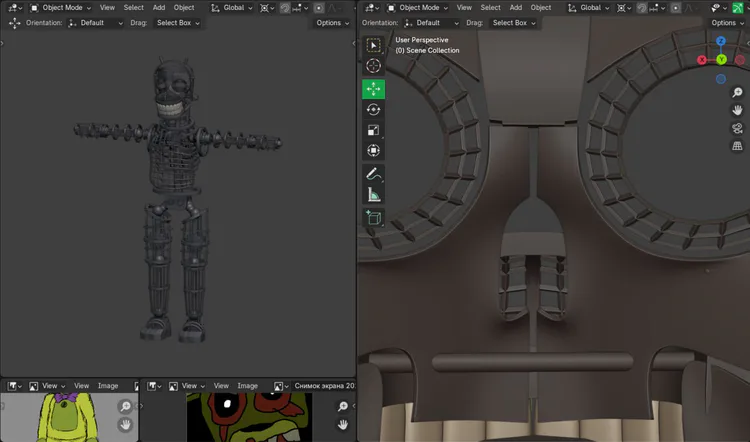
Task: Click pan hand icon in right 3D viewport
Action: tap(737, 110)
